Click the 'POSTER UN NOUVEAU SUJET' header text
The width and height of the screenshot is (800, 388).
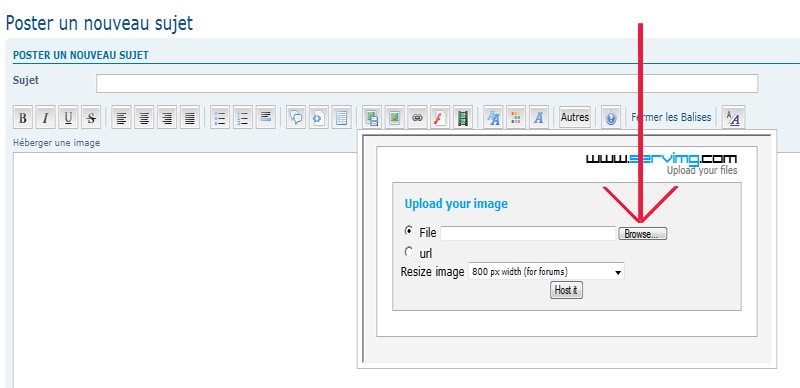pos(81,55)
